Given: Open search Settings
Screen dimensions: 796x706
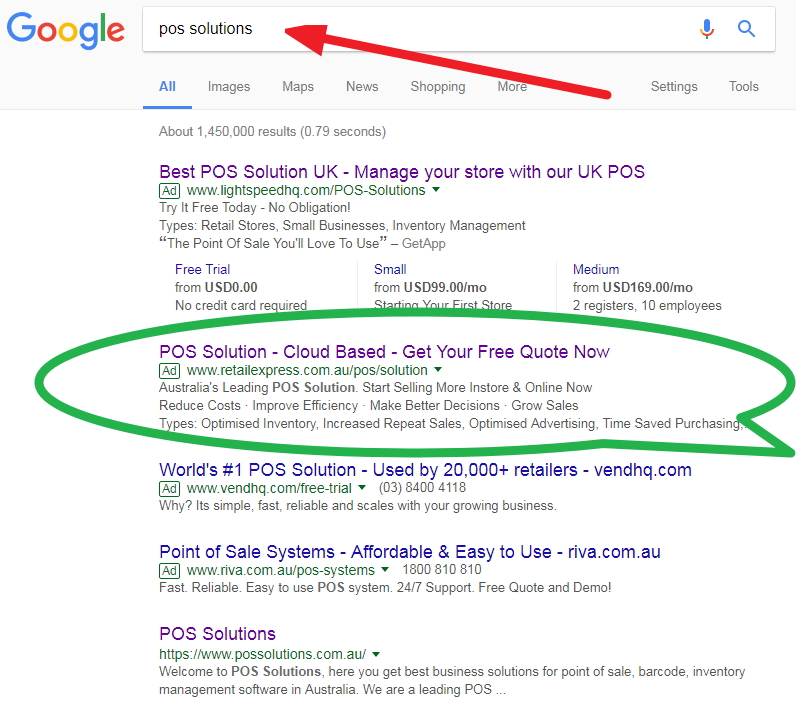Looking at the screenshot, I should [674, 87].
